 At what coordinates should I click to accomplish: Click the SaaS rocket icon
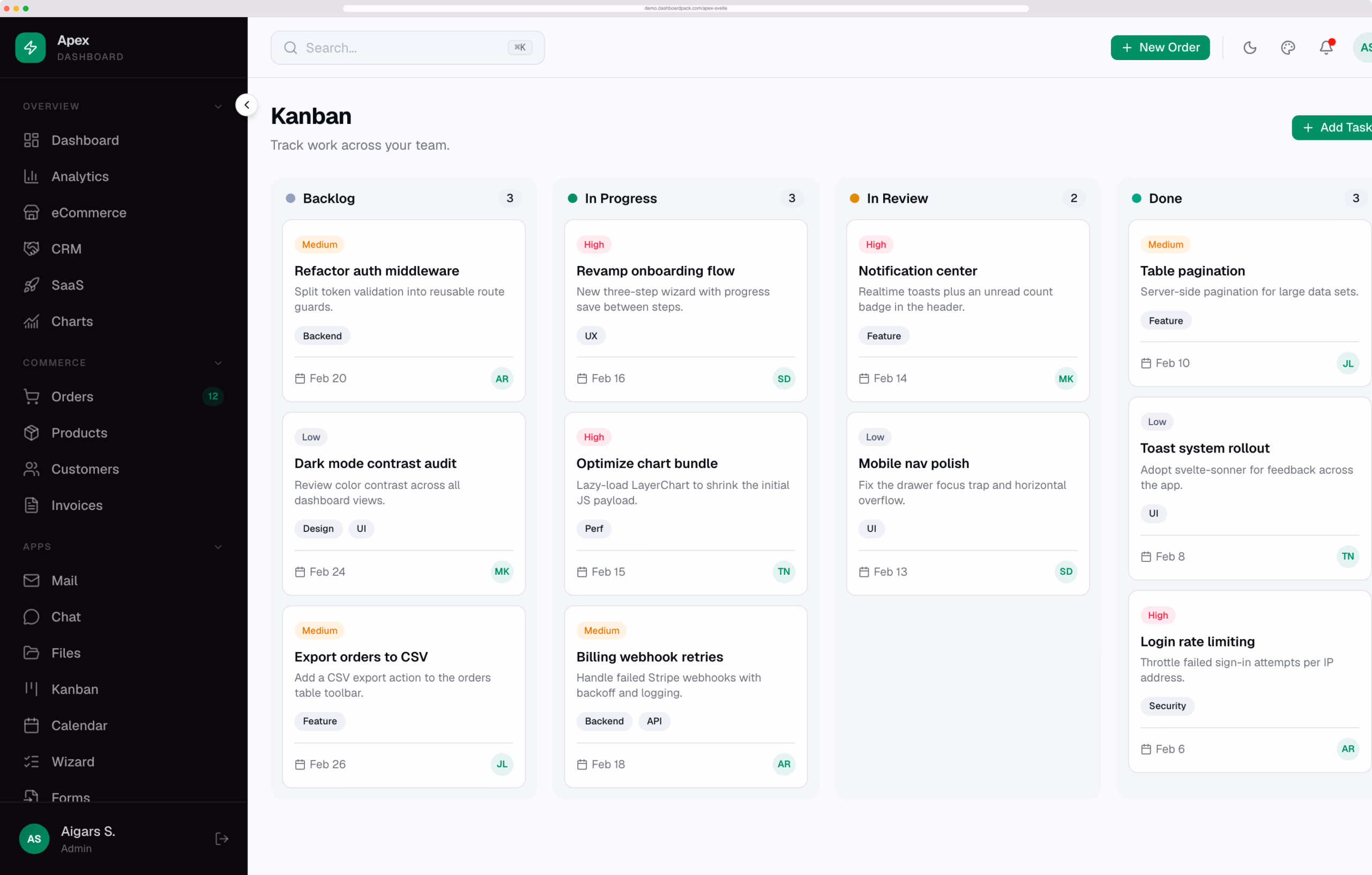pos(31,285)
